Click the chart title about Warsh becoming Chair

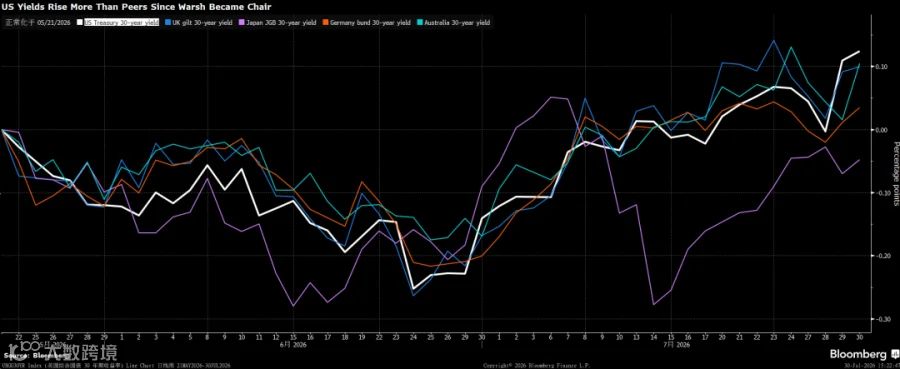137,6
